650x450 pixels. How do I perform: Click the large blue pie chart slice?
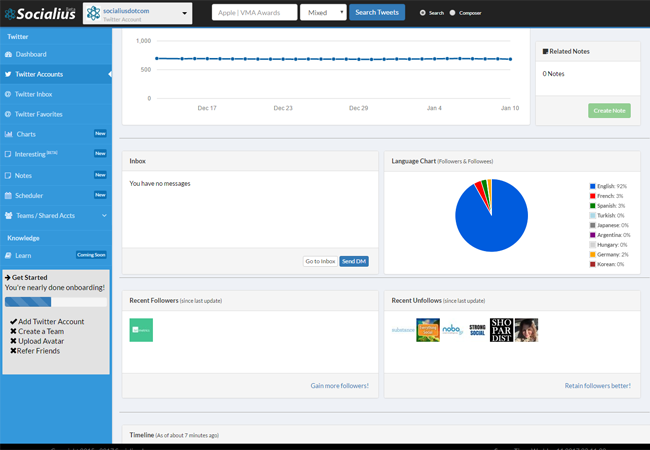coord(491,226)
